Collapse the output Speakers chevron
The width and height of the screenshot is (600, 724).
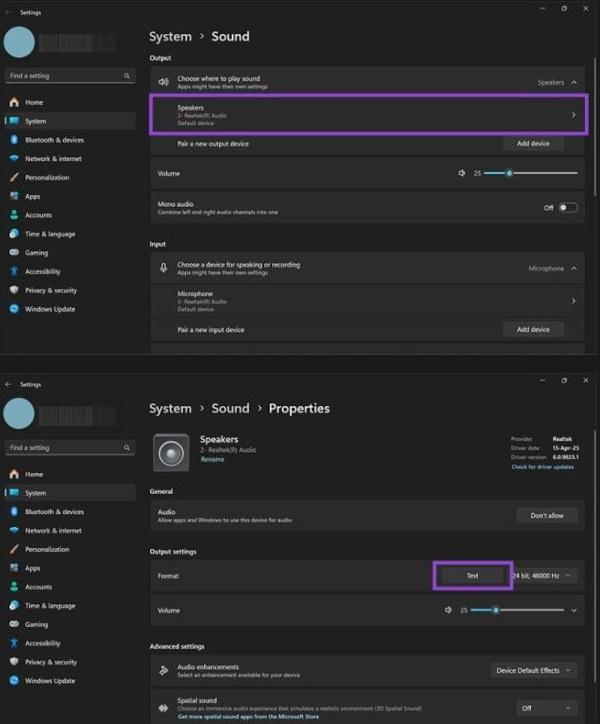click(574, 82)
